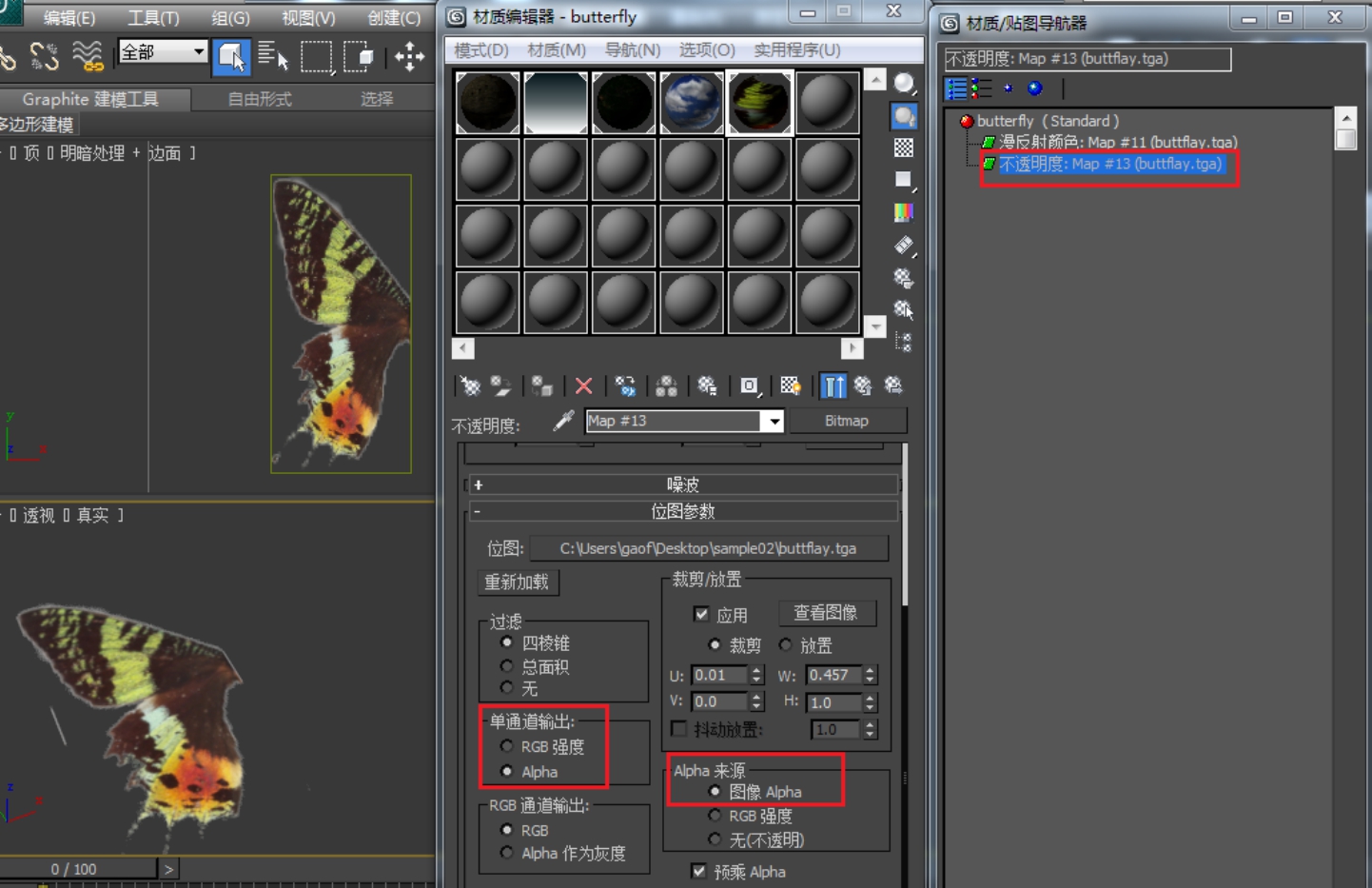1372x888 pixels.
Task: Enable the 抖动放置 checkbox
Action: pyautogui.click(x=679, y=729)
